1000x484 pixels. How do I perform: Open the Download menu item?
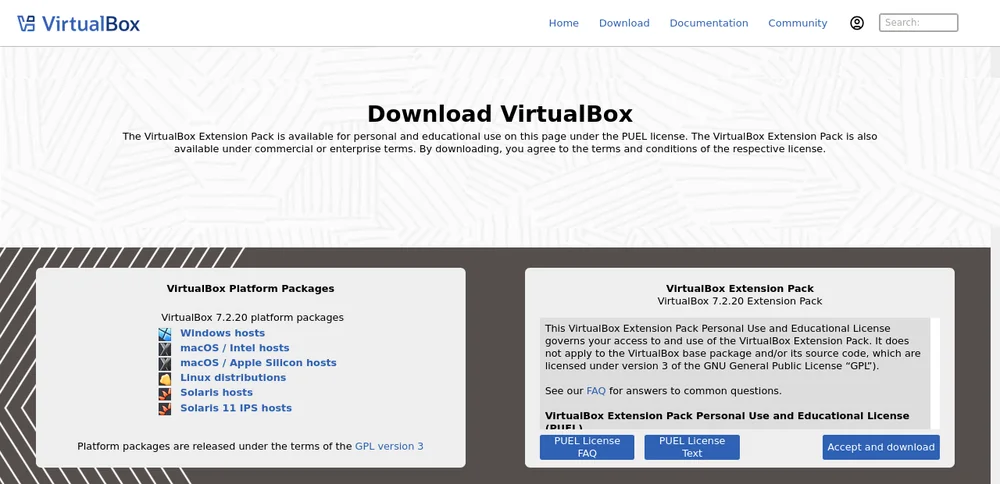coord(624,23)
